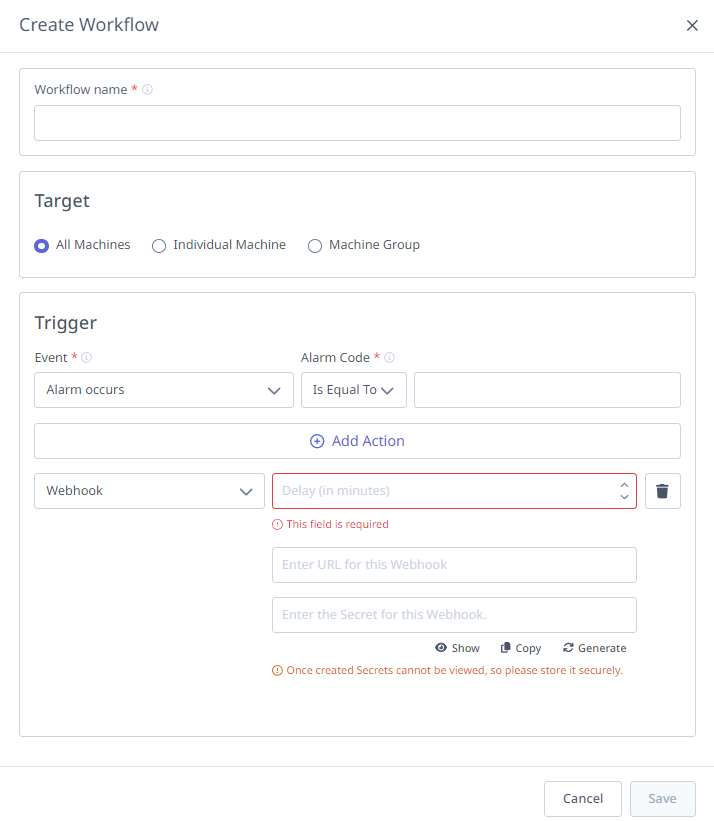The width and height of the screenshot is (714, 821).
Task: Select the All Machines radio option
Action: coord(41,246)
